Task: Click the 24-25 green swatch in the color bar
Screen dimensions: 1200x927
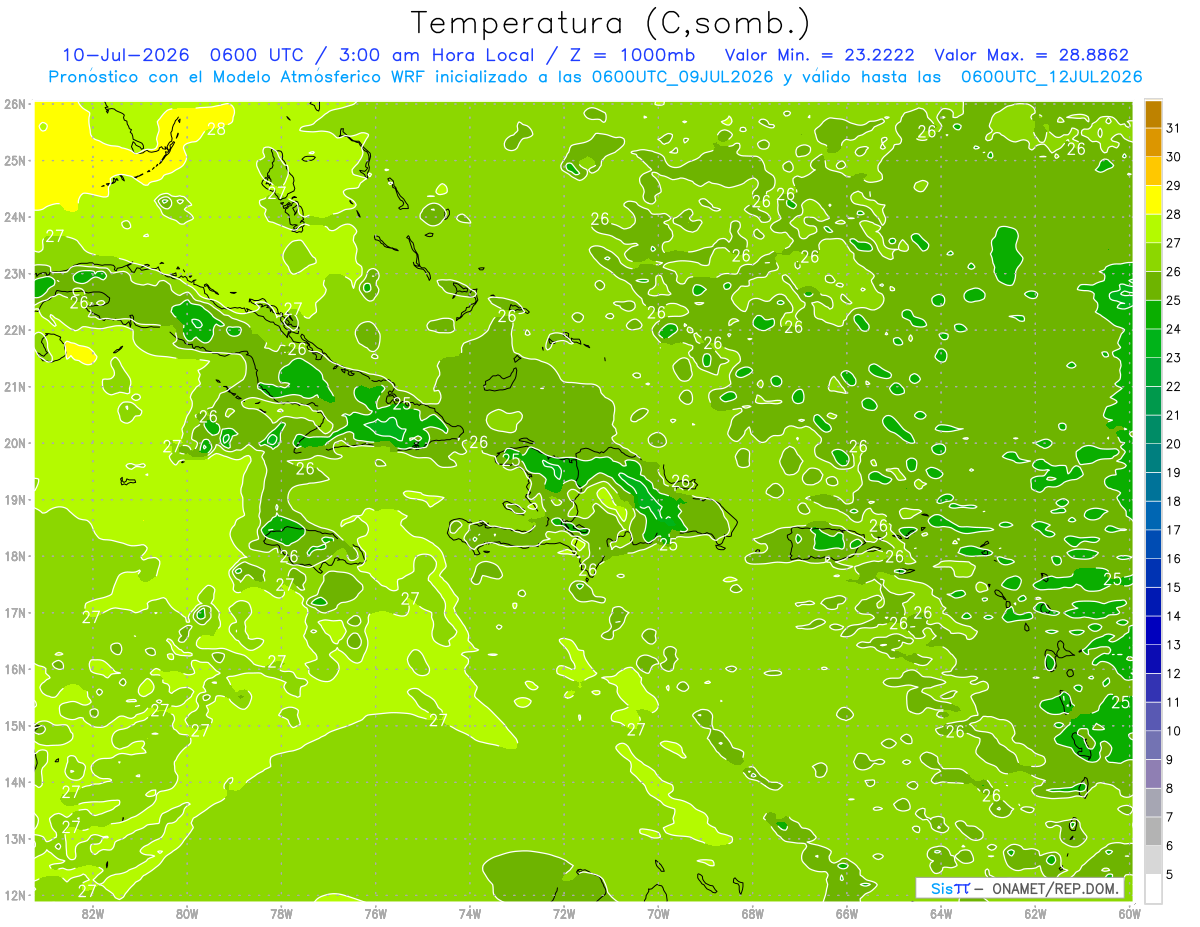Action: [x=1153, y=315]
